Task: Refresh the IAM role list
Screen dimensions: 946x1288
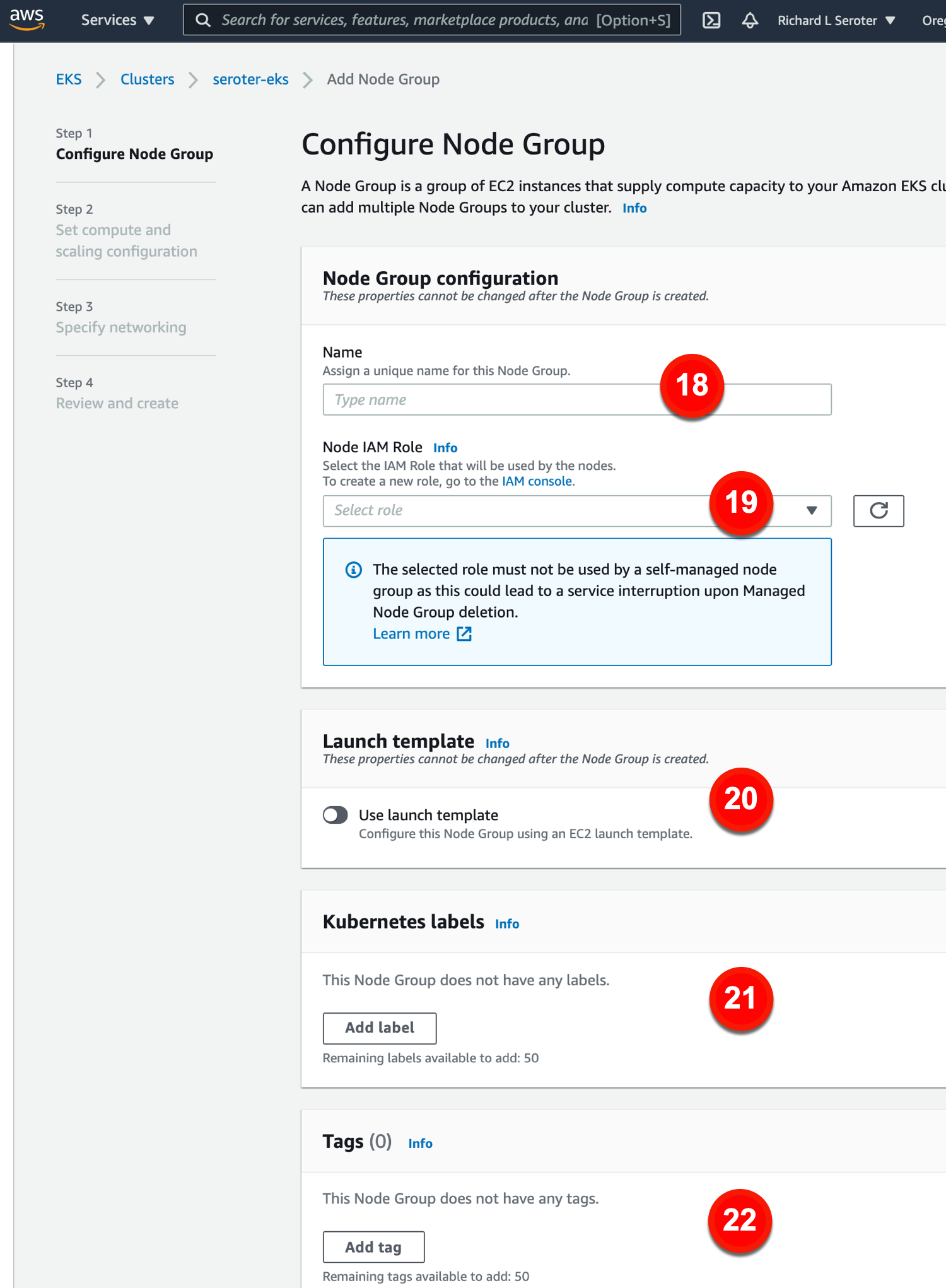Action: tap(878, 511)
